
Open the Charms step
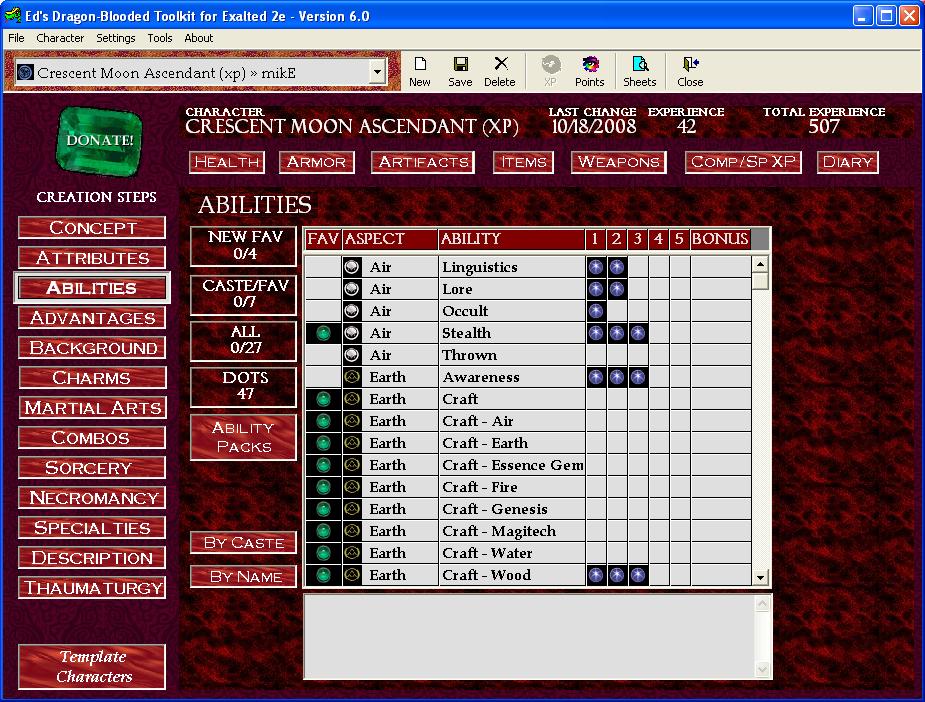tap(92, 378)
